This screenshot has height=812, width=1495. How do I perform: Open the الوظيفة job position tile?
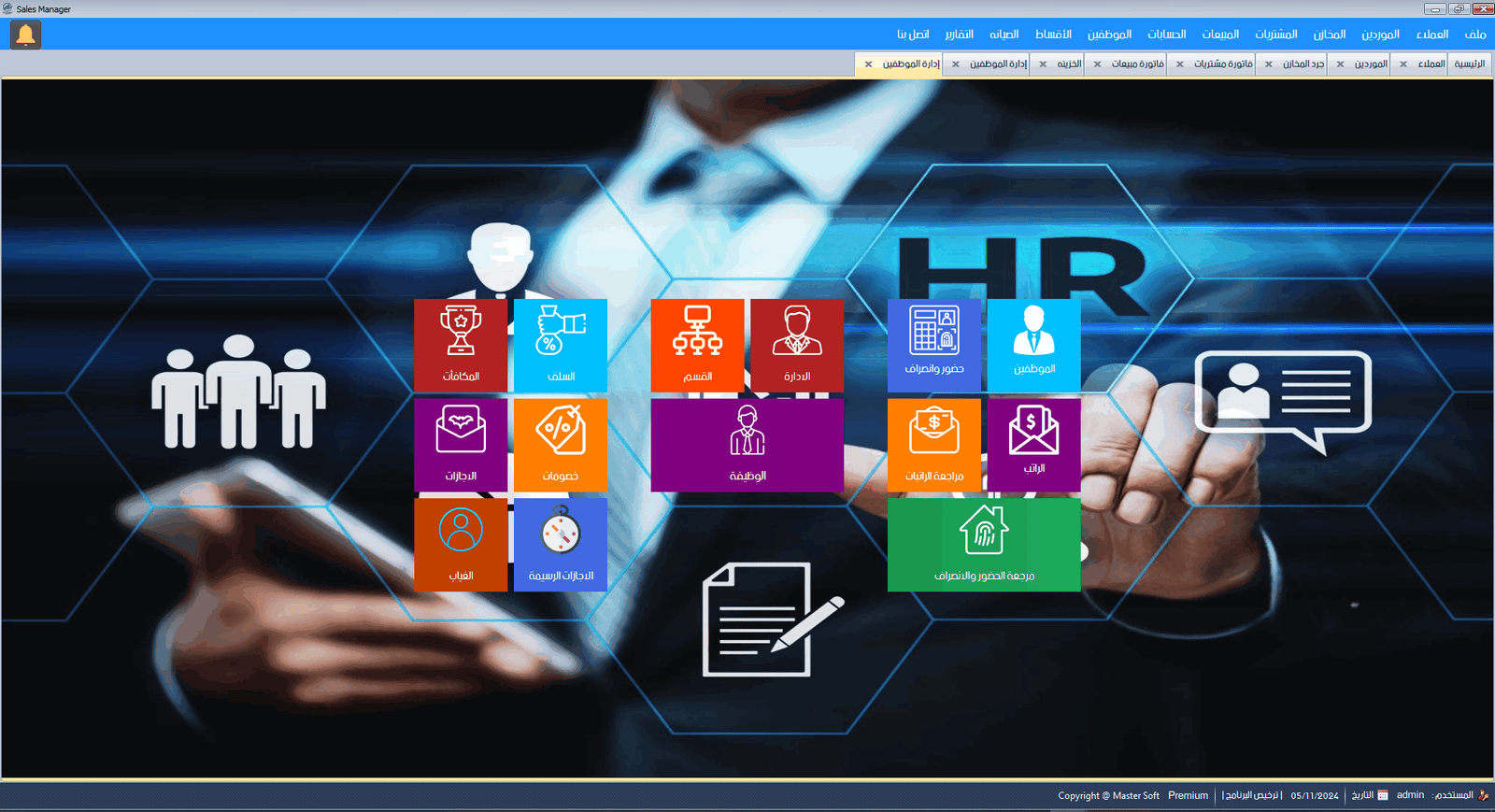747,445
